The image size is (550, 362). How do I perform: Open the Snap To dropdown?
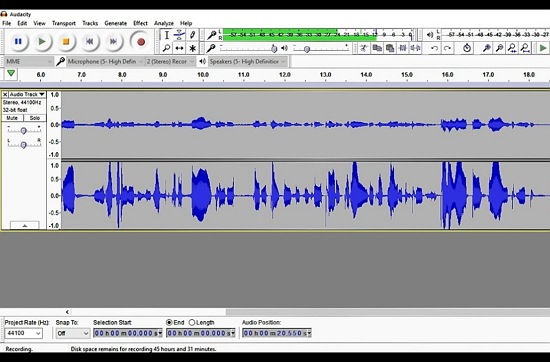[73, 333]
